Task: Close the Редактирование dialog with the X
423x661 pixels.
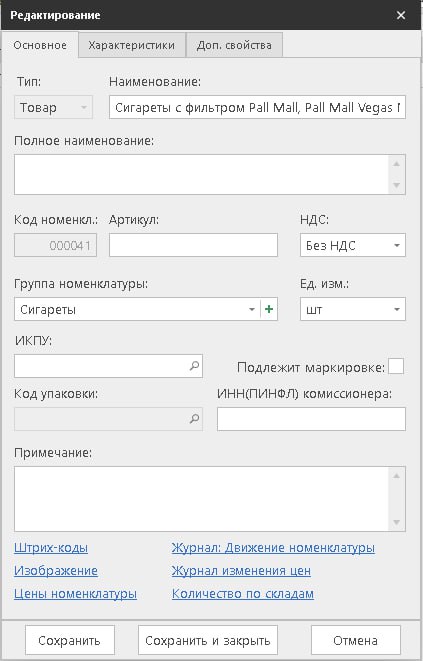Action: click(401, 15)
